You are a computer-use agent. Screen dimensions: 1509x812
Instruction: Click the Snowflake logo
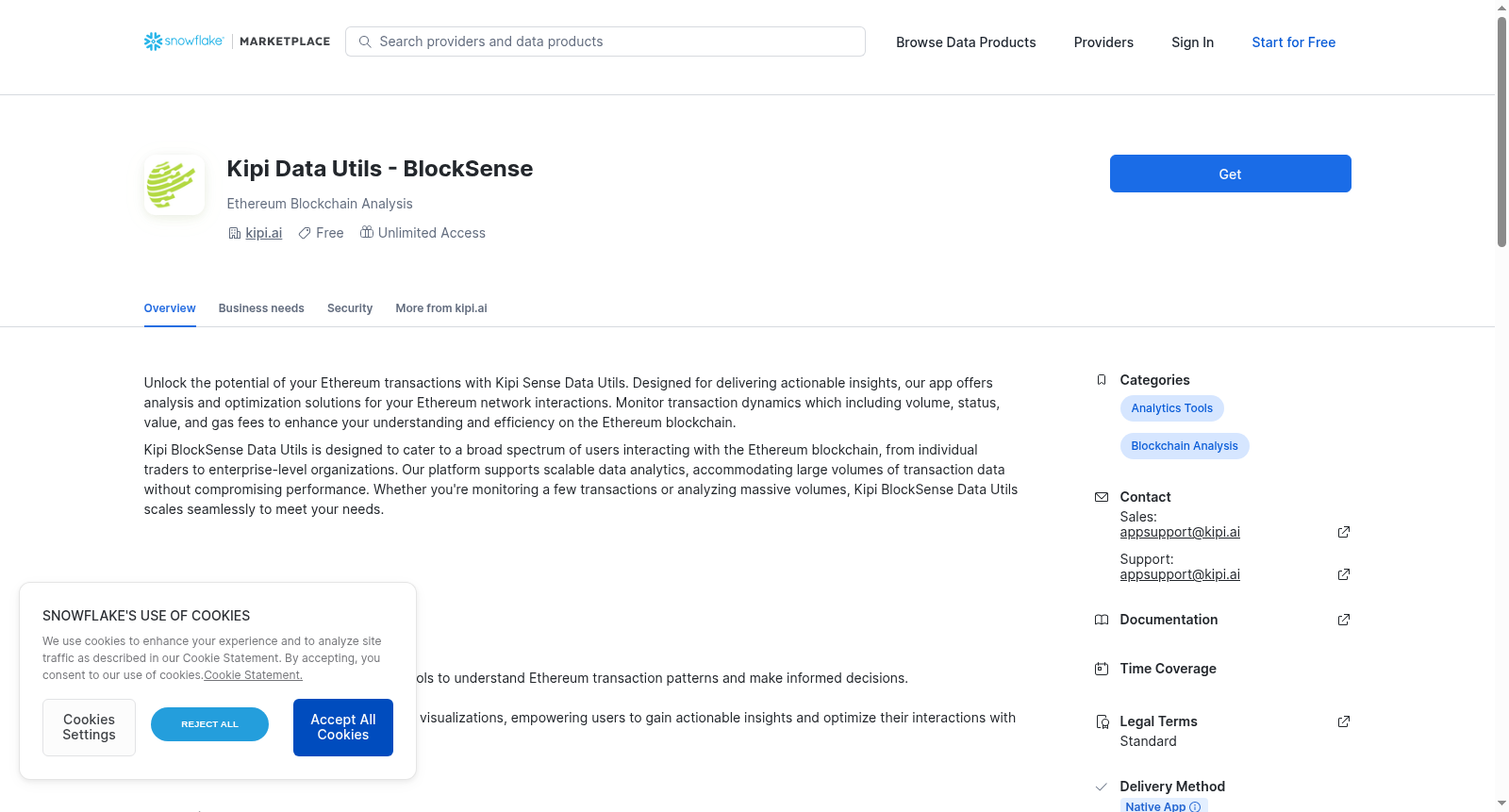coord(184,41)
